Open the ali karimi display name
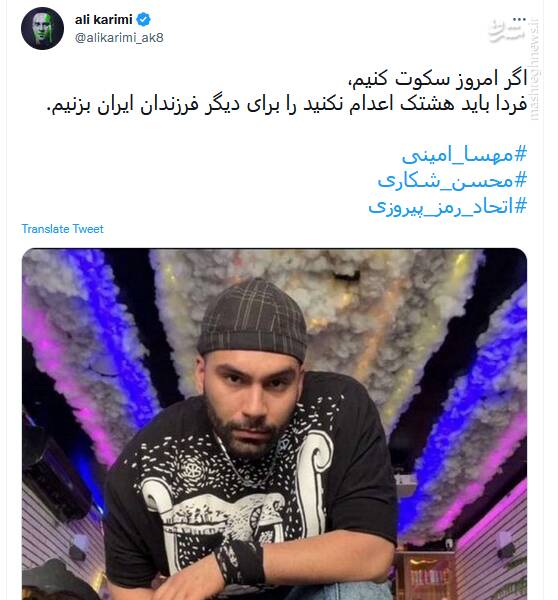This screenshot has width=558, height=600. (103, 19)
